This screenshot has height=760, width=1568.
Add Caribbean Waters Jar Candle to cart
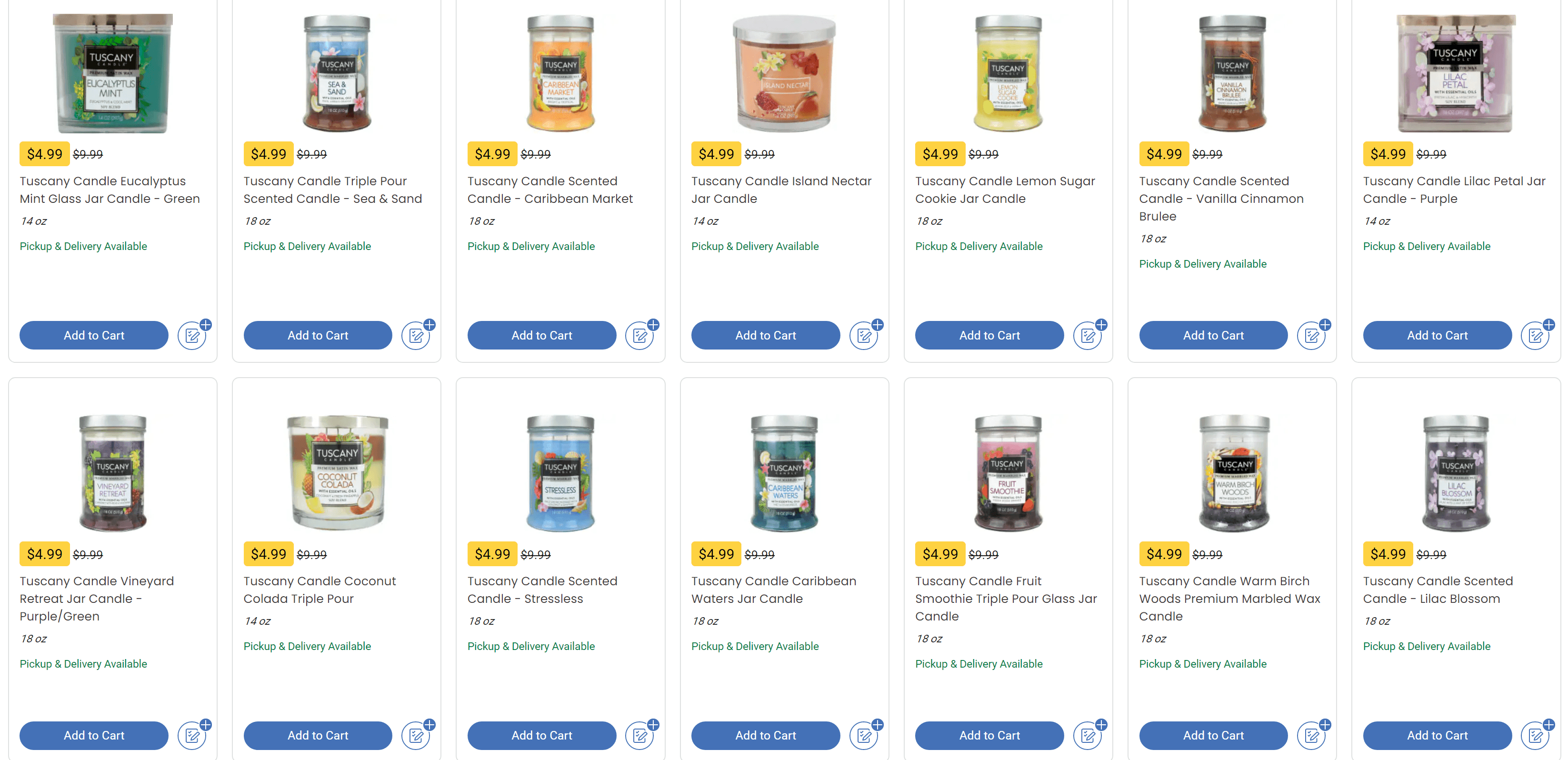765,736
